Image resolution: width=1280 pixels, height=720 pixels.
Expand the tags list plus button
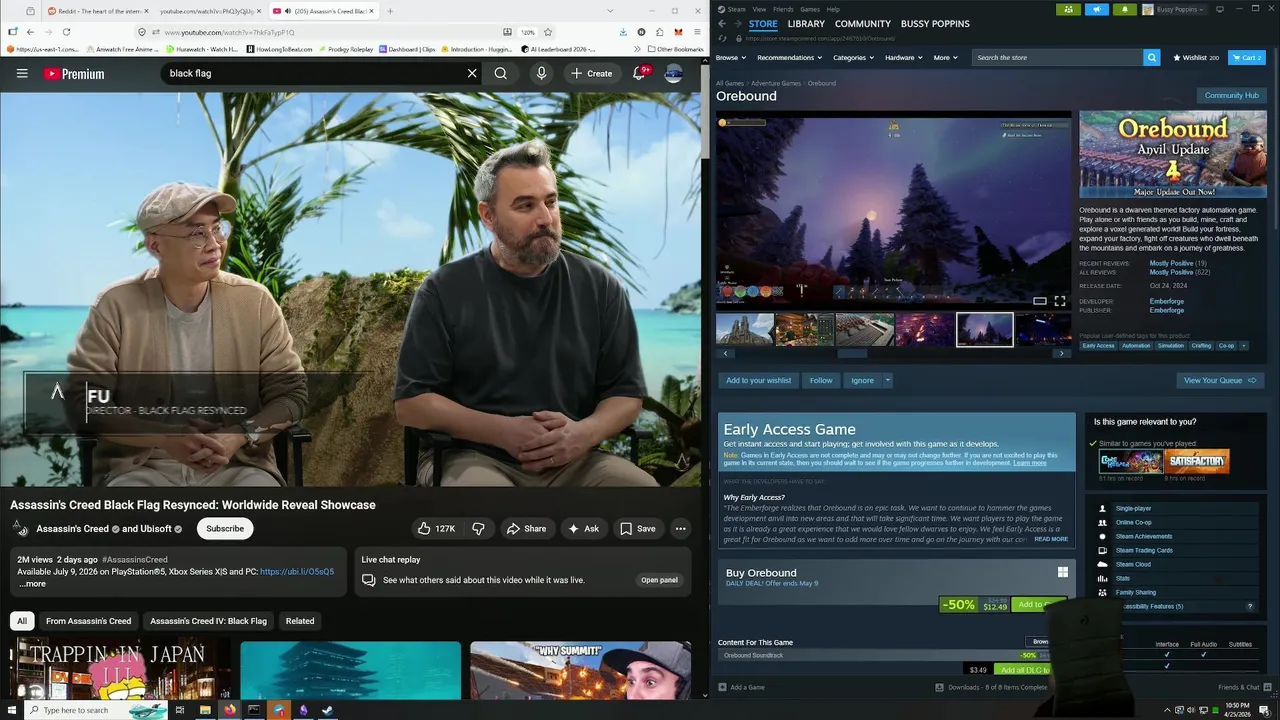tap(1243, 346)
